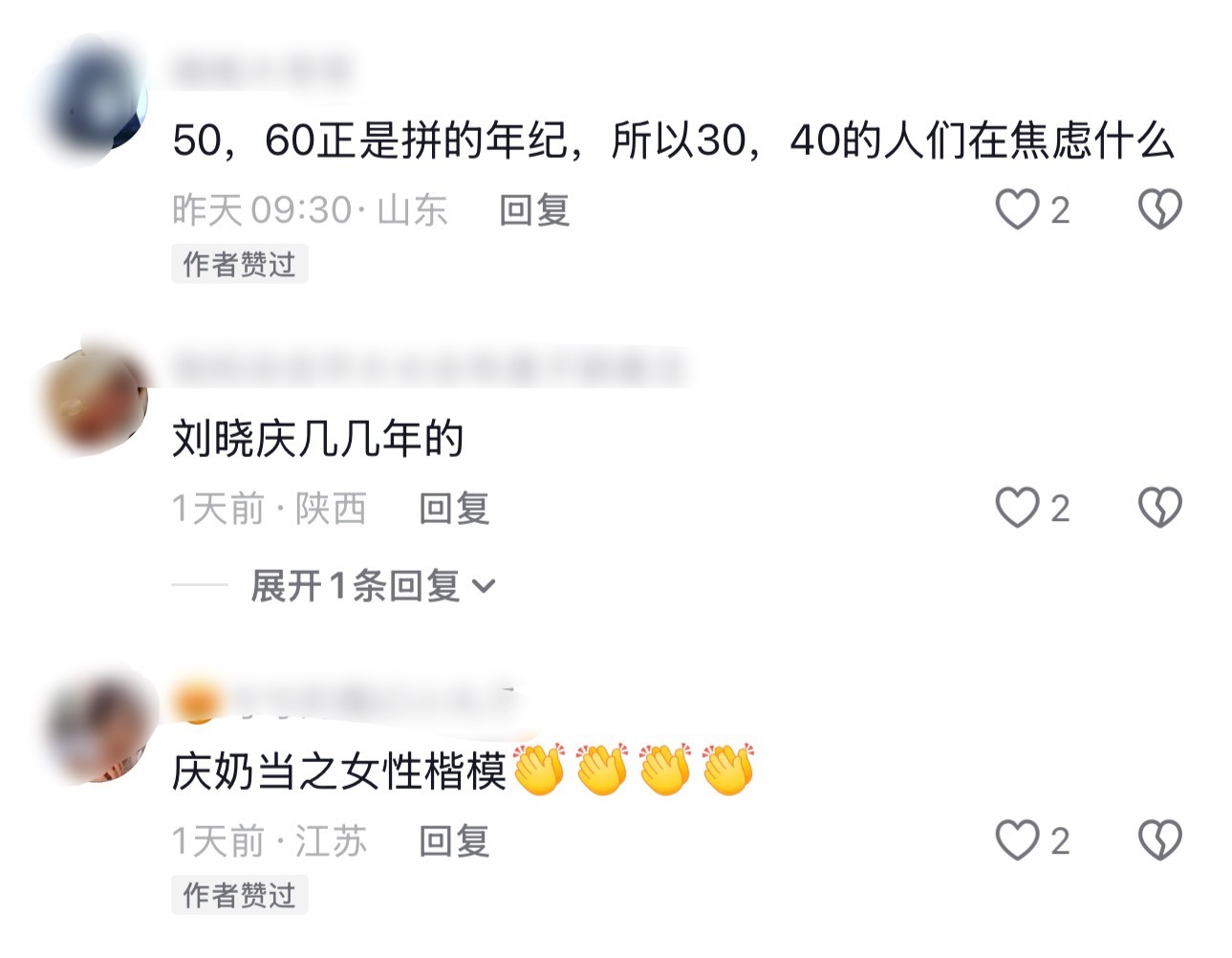Dislike the 庆奶当之女性楷模 comment
Viewport: 1232px width, 958px height.
click(1159, 840)
